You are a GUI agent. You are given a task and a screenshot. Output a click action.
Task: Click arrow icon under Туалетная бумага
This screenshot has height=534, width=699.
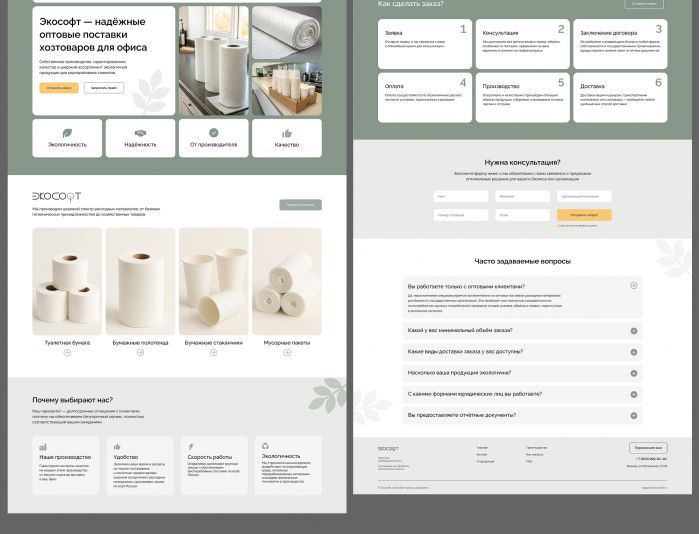point(67,353)
